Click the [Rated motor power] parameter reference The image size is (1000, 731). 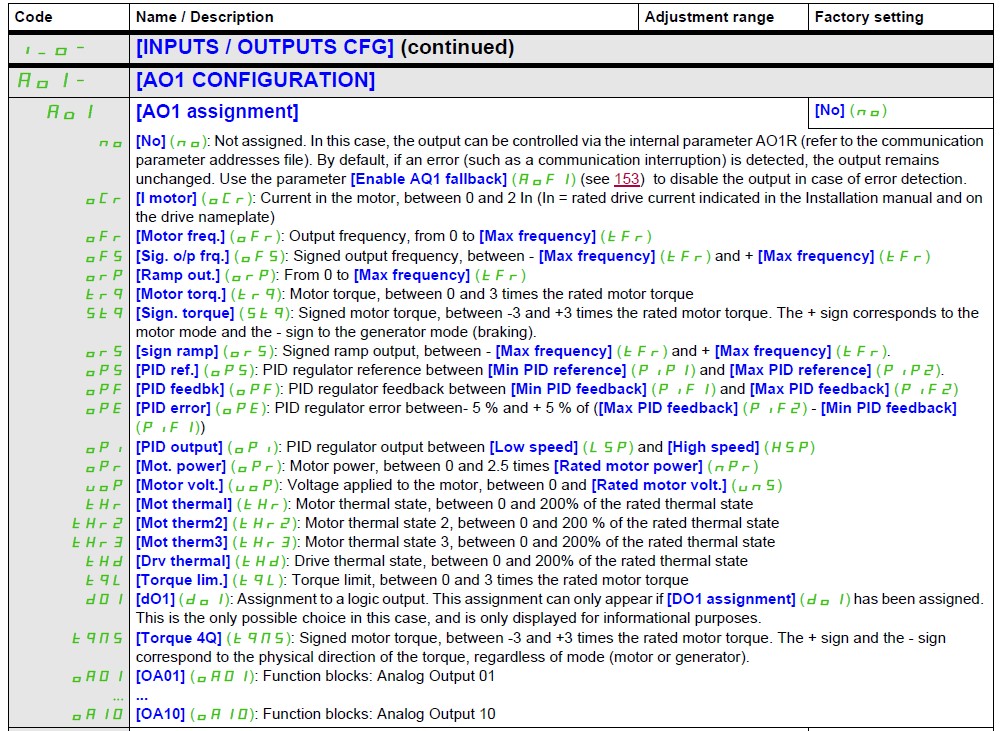(x=628, y=467)
